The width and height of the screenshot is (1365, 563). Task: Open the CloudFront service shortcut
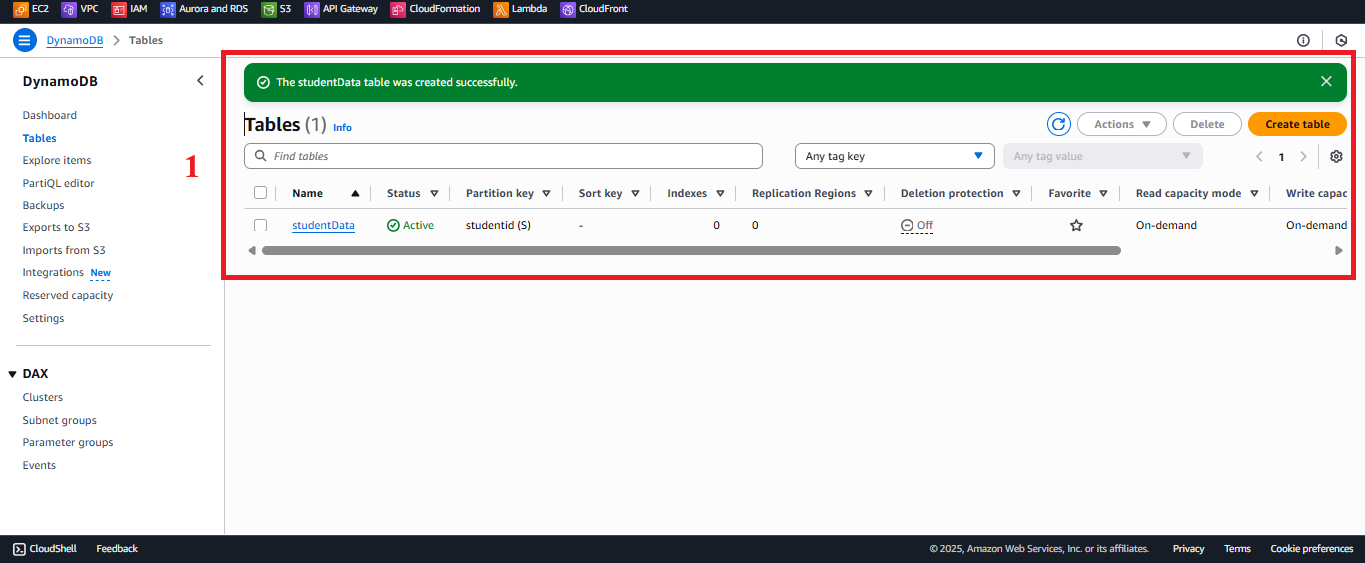[x=594, y=9]
